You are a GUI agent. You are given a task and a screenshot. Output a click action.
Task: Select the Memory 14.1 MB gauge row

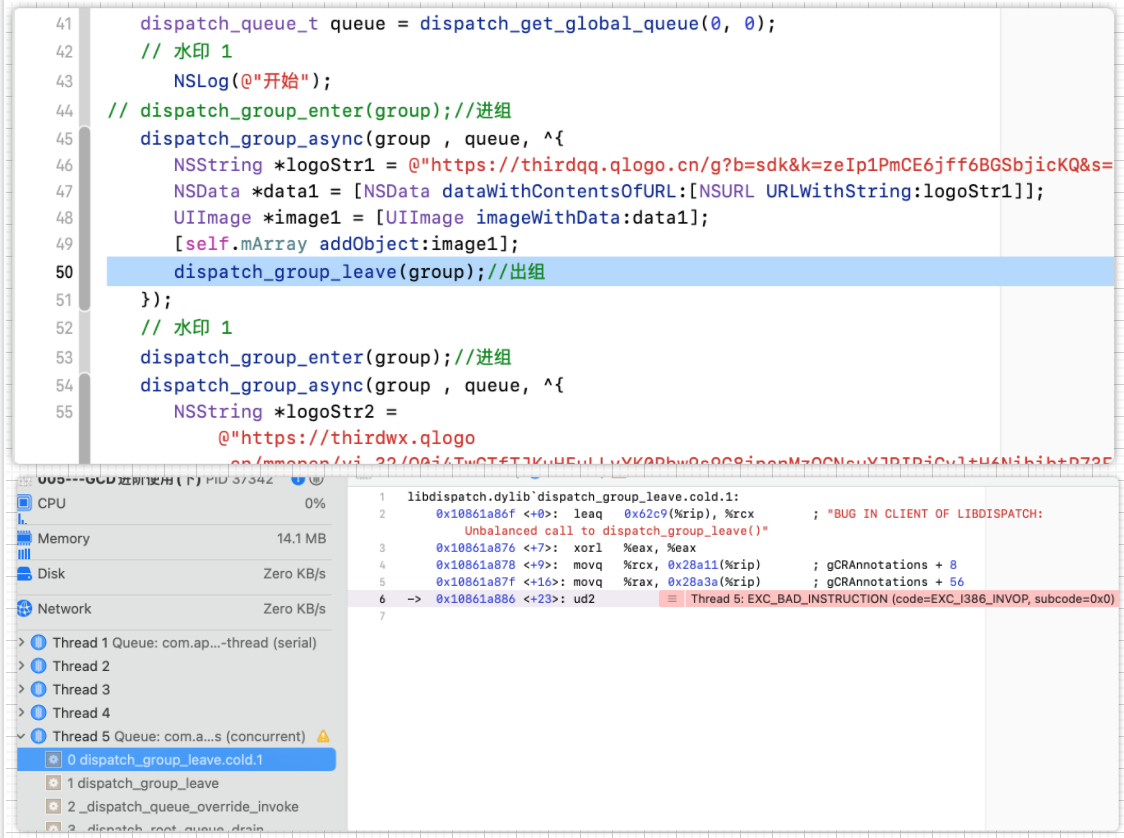(x=176, y=538)
